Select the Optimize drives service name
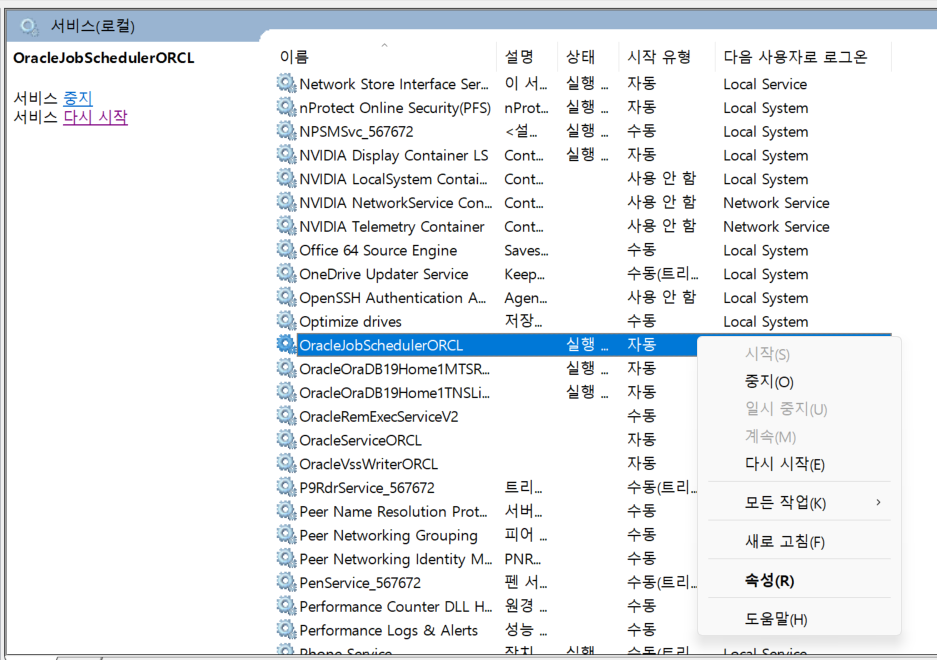The image size is (937, 660). coord(350,322)
